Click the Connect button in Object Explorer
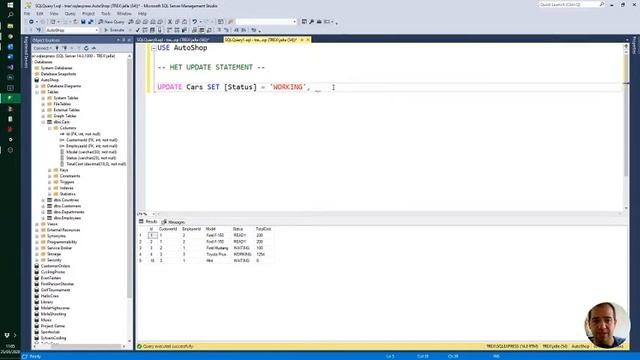 click(x=42, y=48)
